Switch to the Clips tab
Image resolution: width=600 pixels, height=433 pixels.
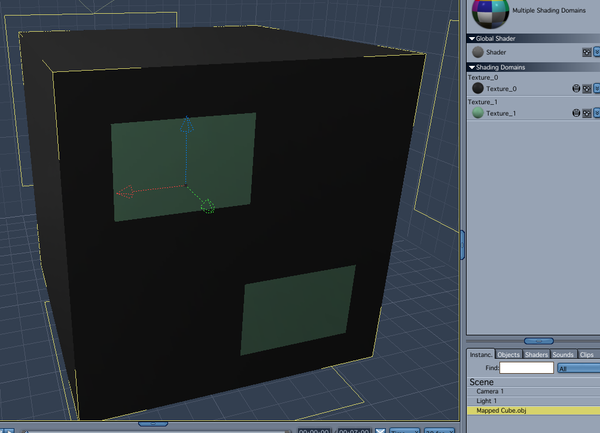pos(587,355)
